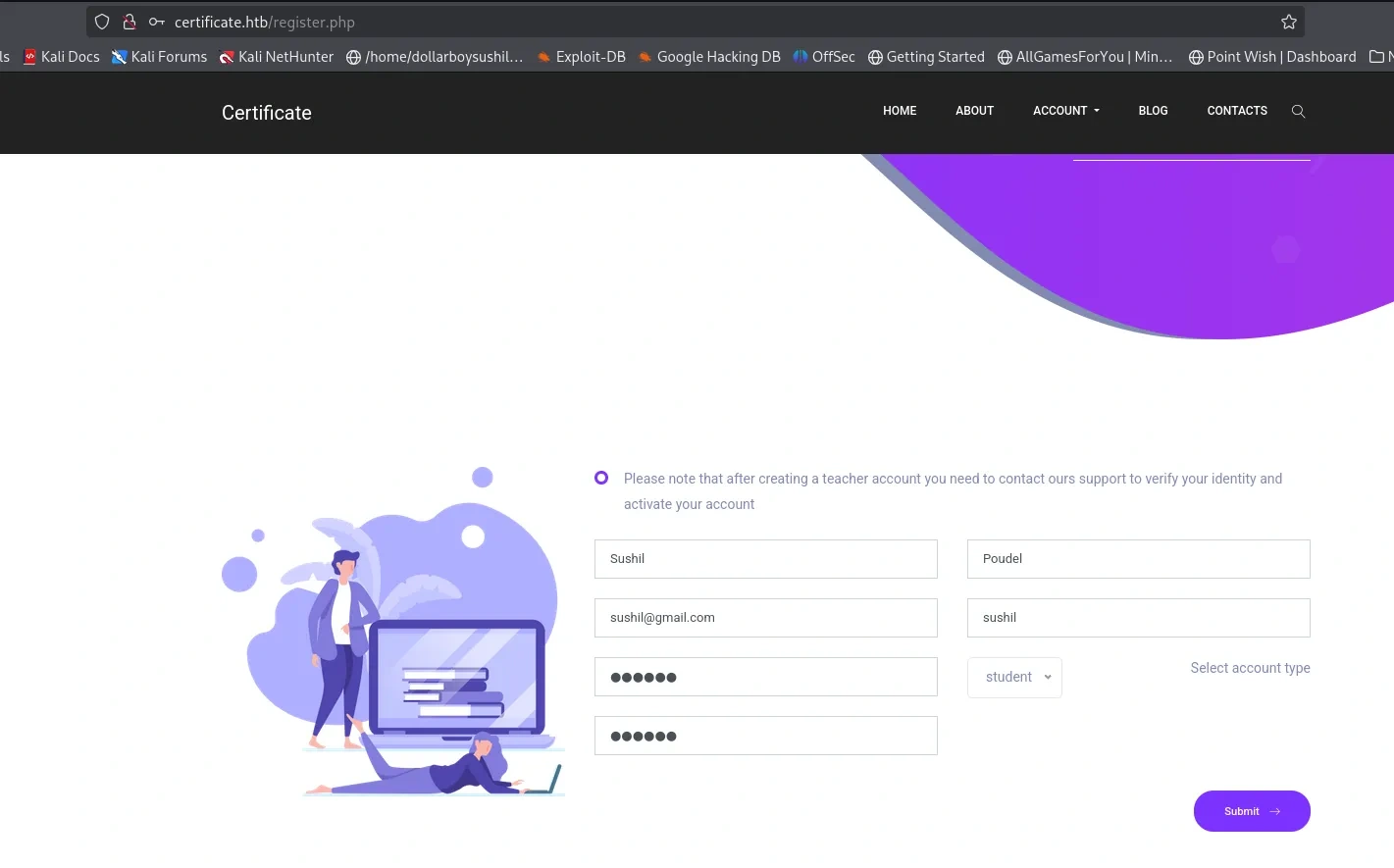
Task: Go to the HOME menu item
Action: click(900, 111)
